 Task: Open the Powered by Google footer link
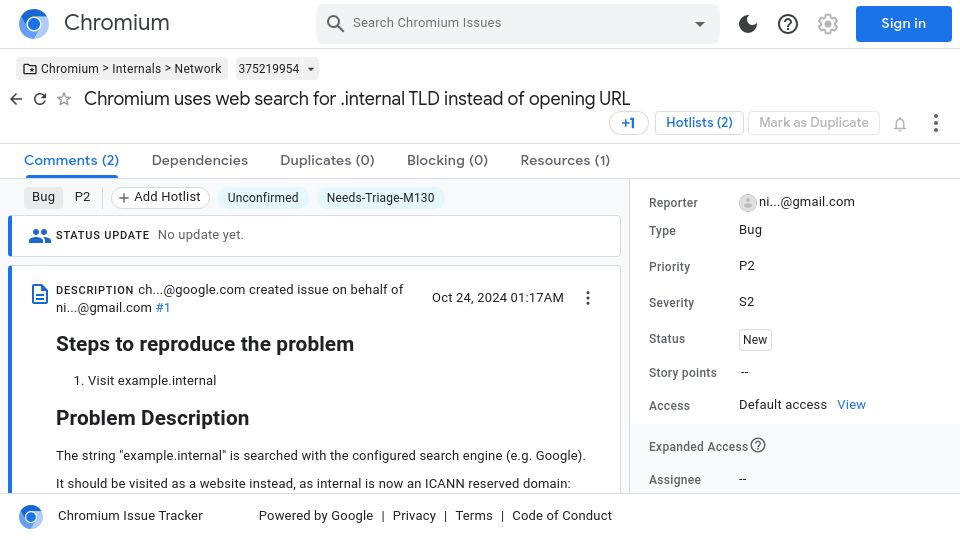(x=316, y=516)
